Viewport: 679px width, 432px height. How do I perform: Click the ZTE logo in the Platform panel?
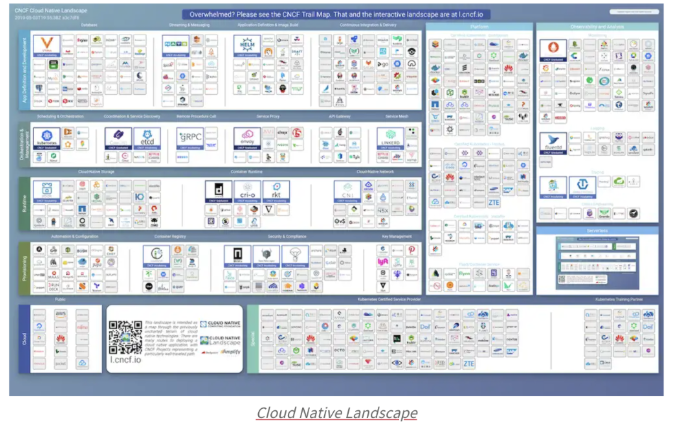click(494, 202)
